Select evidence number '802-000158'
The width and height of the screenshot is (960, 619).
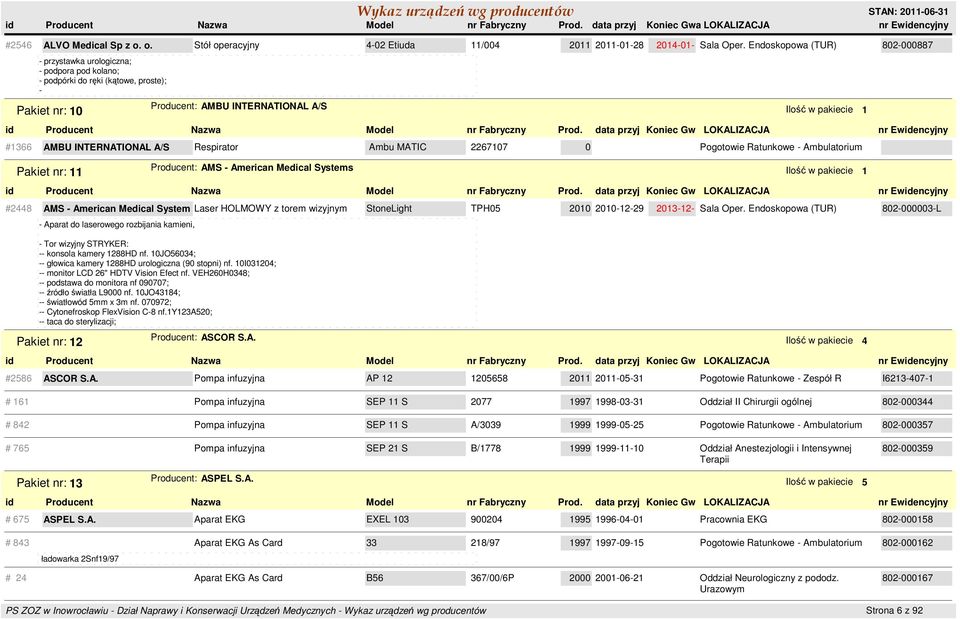click(x=916, y=520)
